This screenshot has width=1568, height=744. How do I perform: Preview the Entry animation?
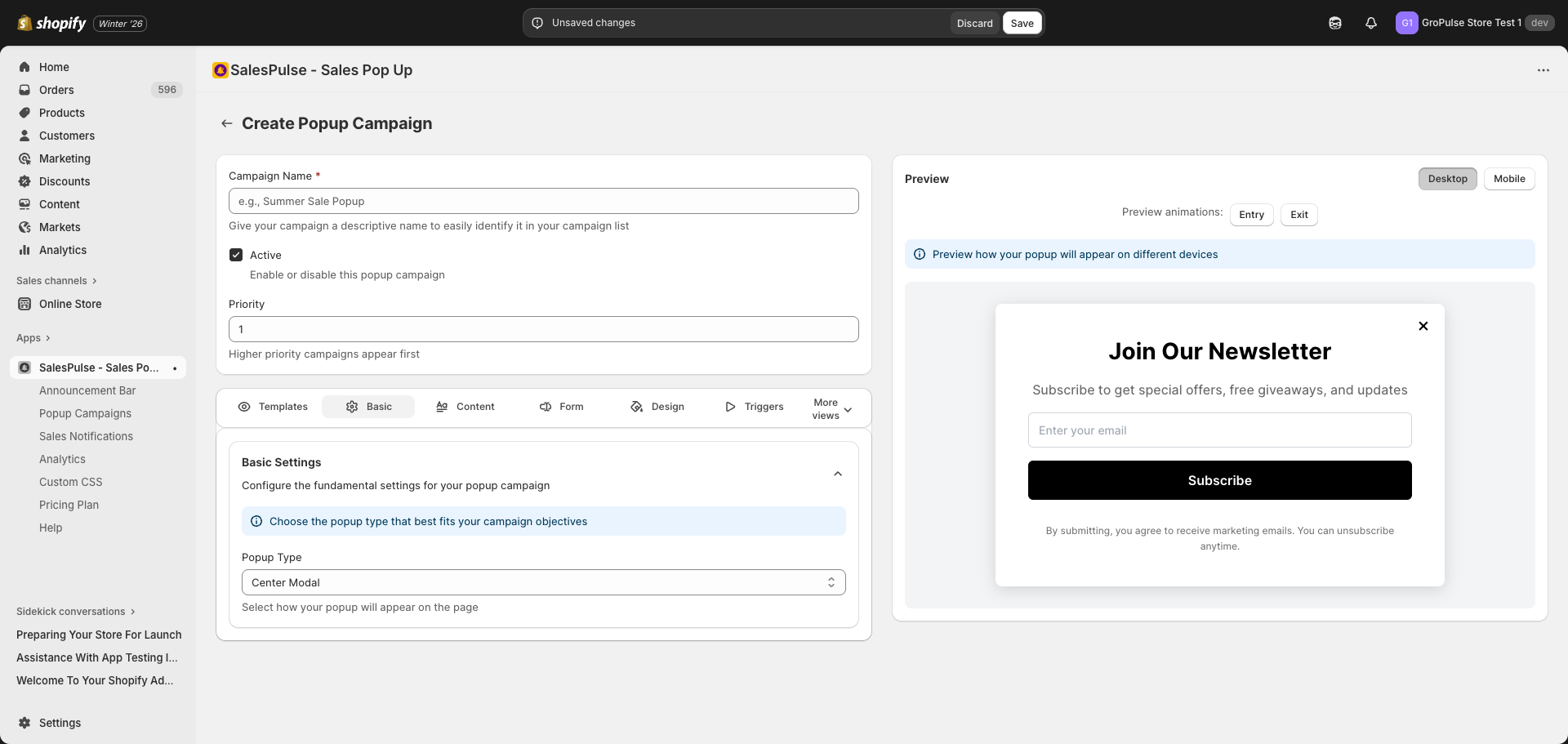(x=1251, y=215)
